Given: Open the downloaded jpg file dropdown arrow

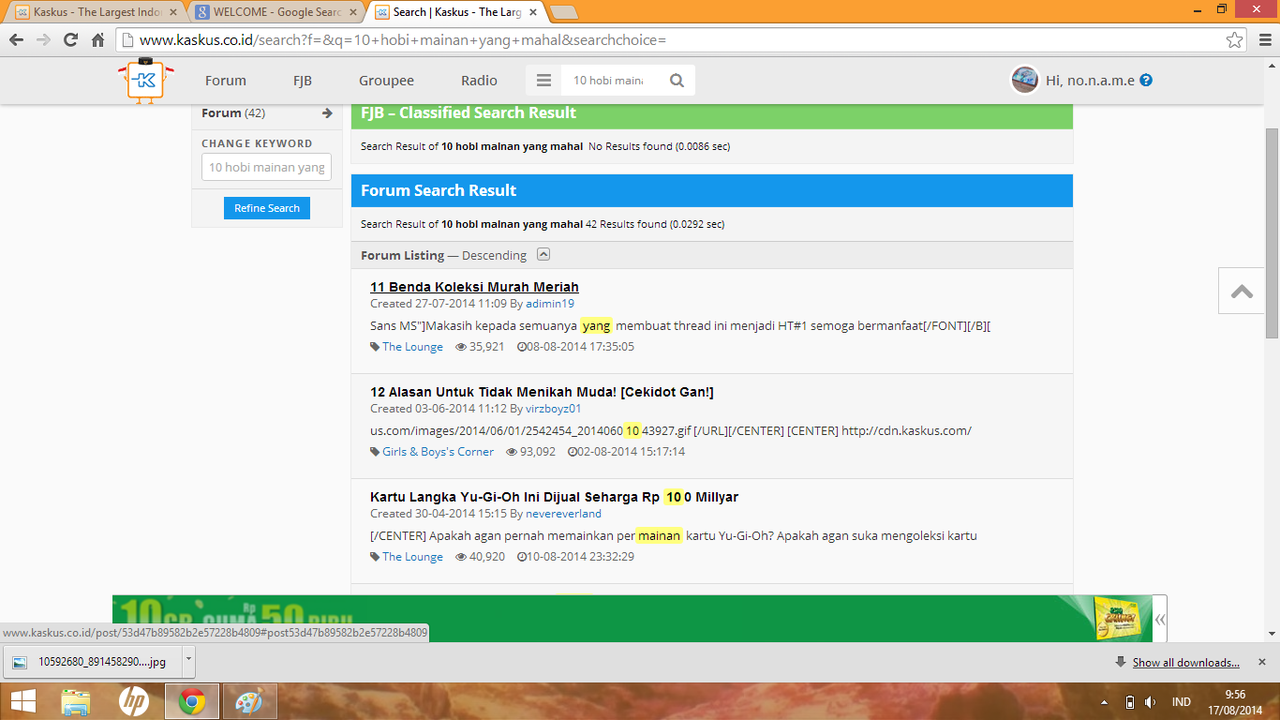Looking at the screenshot, I should pyautogui.click(x=188, y=661).
